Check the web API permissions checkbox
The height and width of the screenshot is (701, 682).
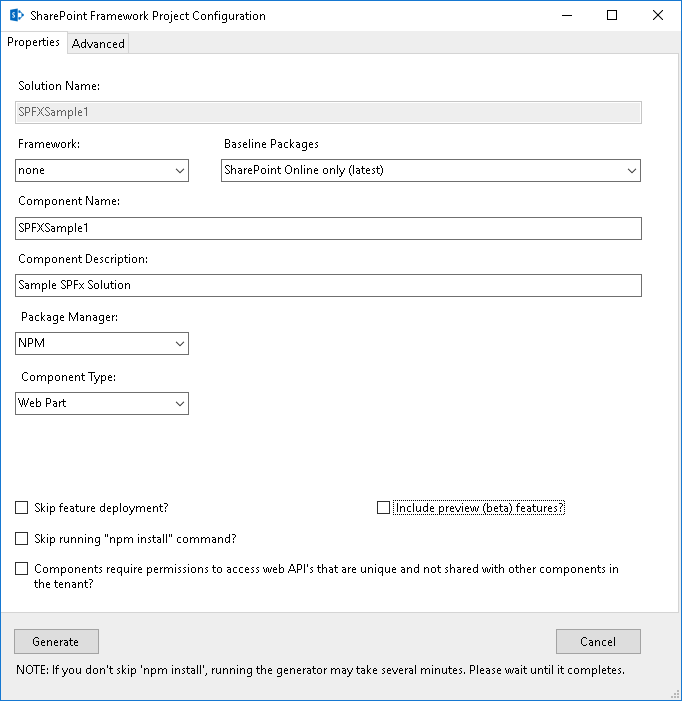click(x=22, y=569)
